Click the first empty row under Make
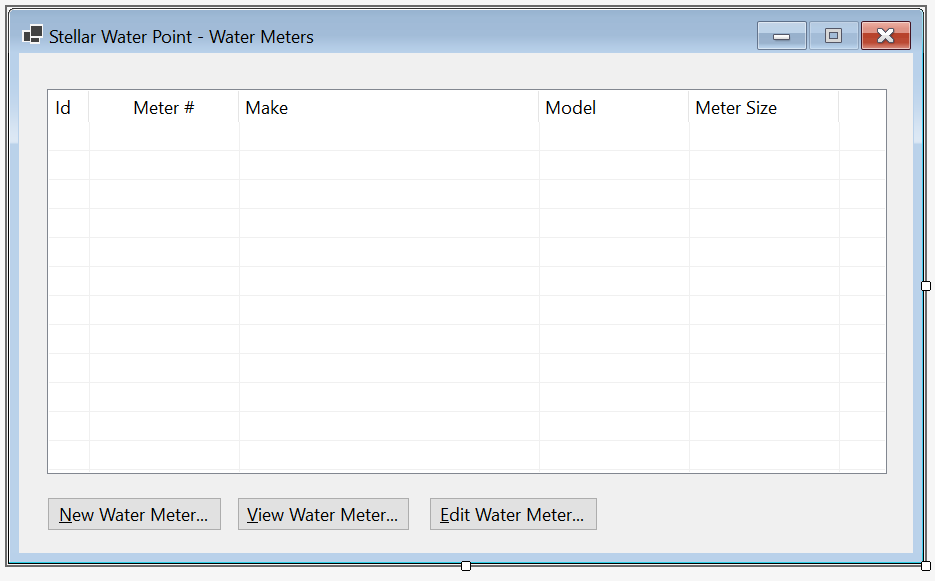 tap(389, 137)
